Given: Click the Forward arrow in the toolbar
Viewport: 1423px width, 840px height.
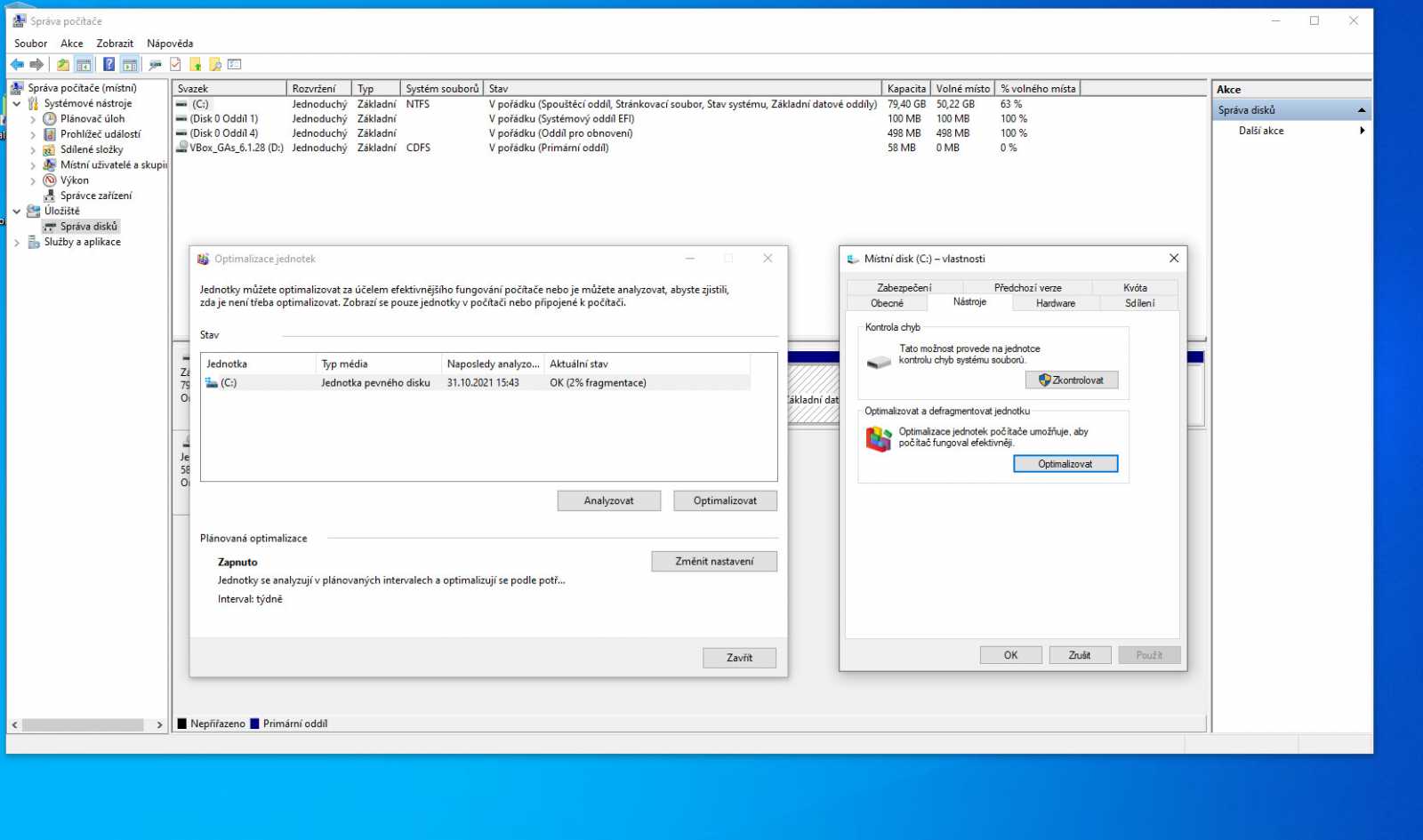Looking at the screenshot, I should (x=36, y=64).
